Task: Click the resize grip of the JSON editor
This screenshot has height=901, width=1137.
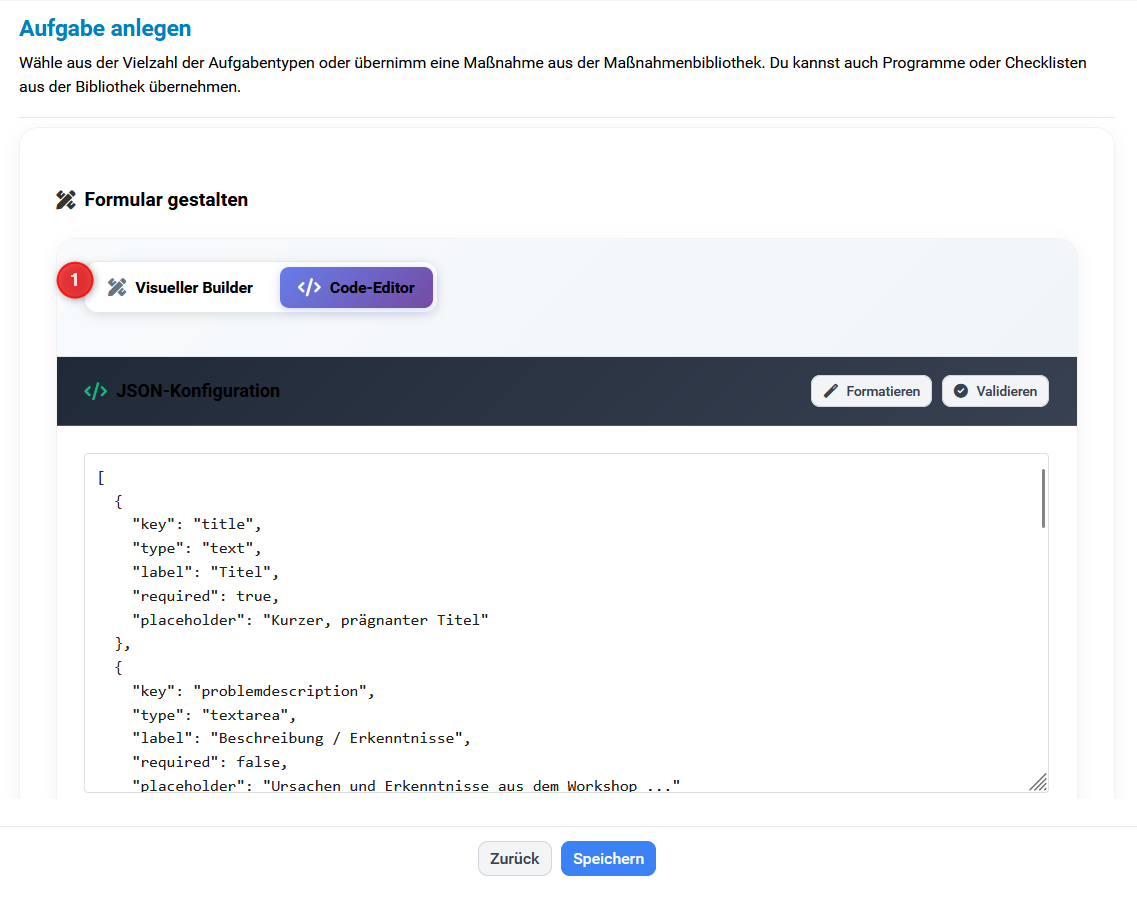Action: click(x=1040, y=781)
